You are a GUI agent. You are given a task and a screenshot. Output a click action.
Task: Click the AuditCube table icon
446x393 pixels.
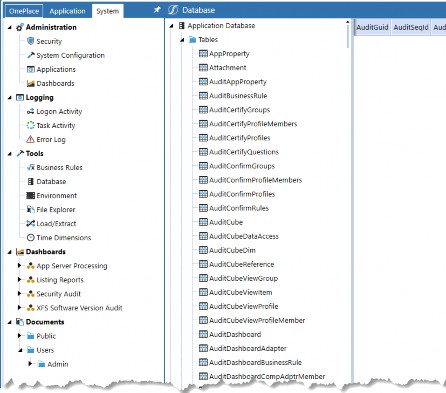203,222
